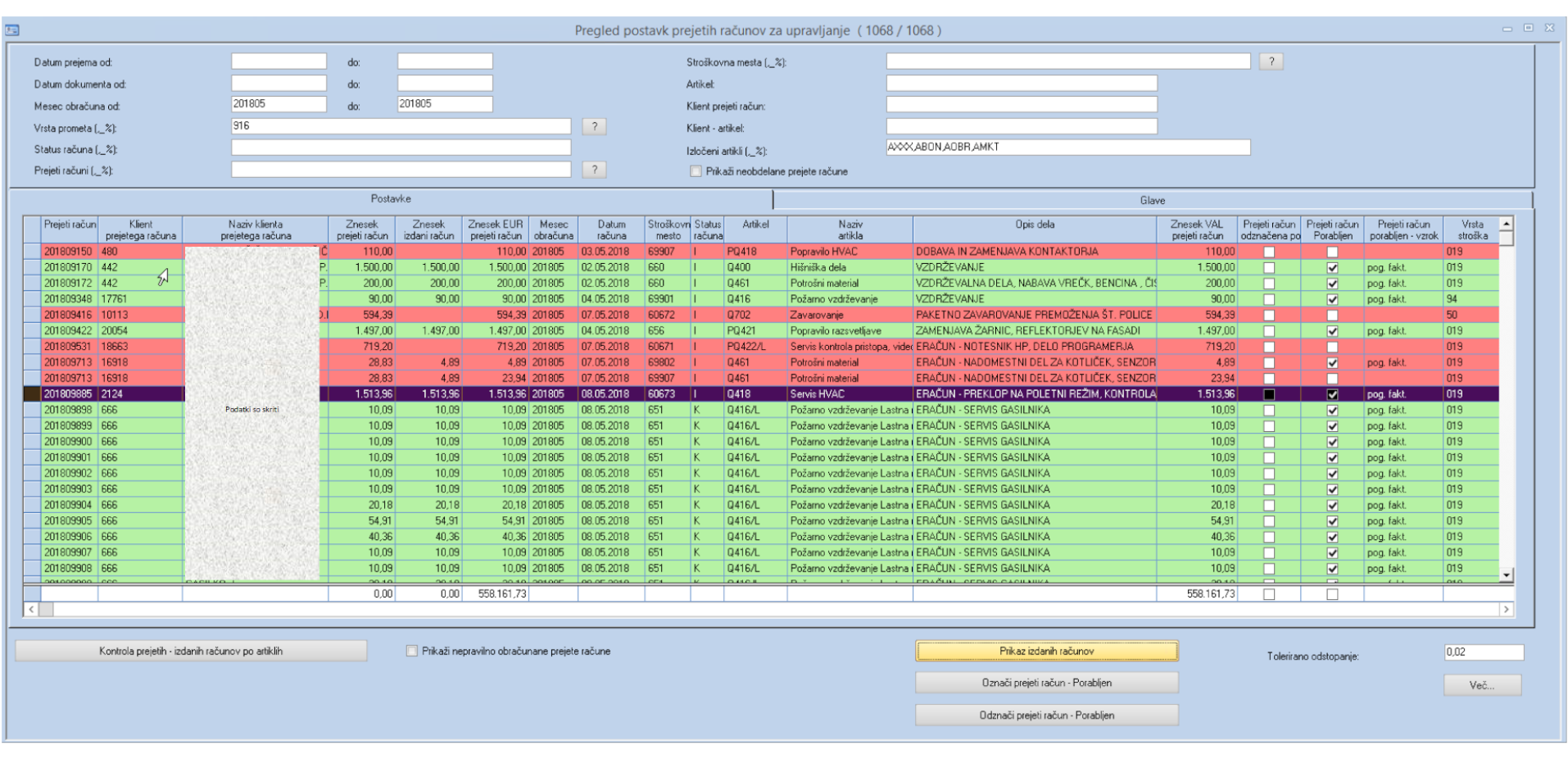The image size is (1568, 759).
Task: Check Porabljen box for row 201809531
Action: tap(1332, 347)
